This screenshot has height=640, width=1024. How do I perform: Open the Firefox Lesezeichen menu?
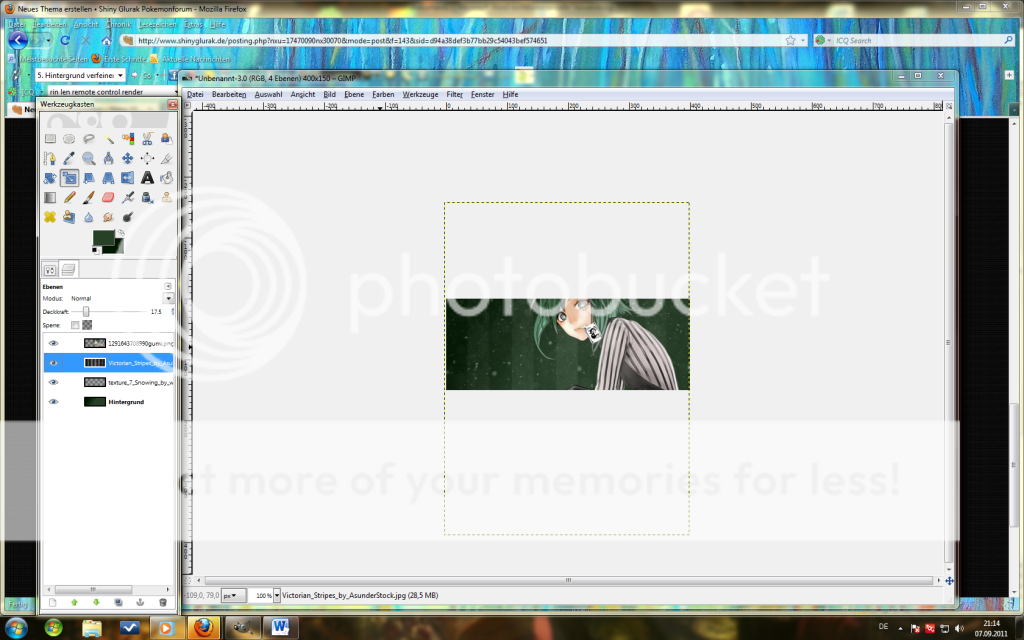pos(157,24)
